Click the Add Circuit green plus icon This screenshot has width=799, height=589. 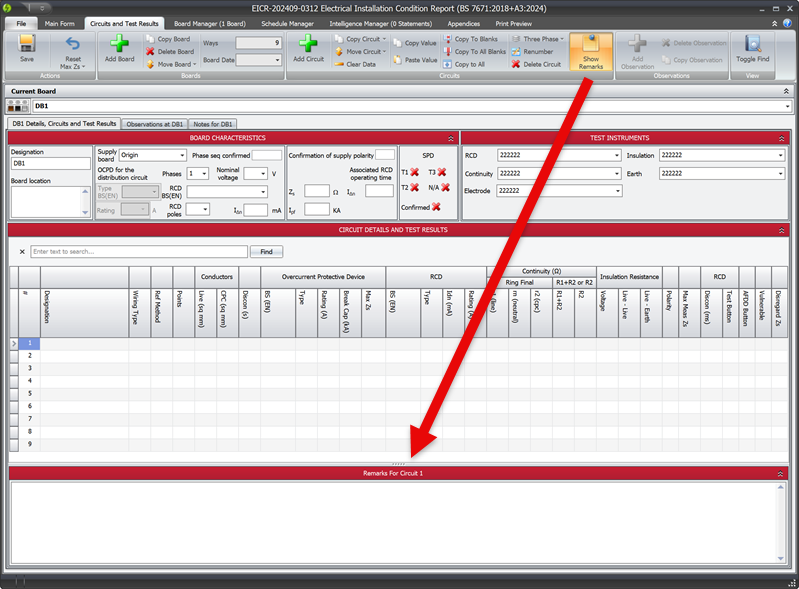308,43
